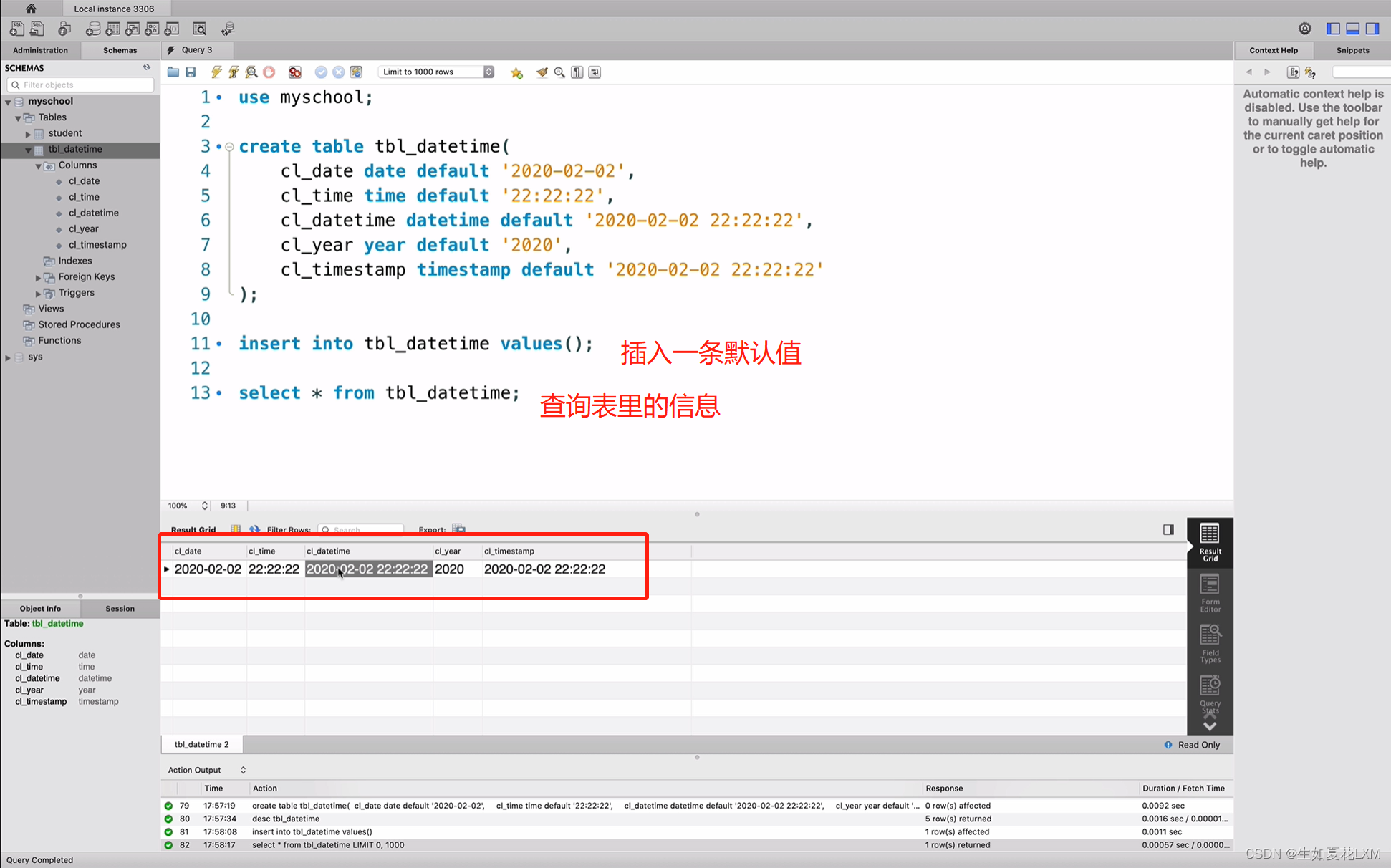Focus the Filter objects field
The height and width of the screenshot is (868, 1391).
(x=81, y=85)
